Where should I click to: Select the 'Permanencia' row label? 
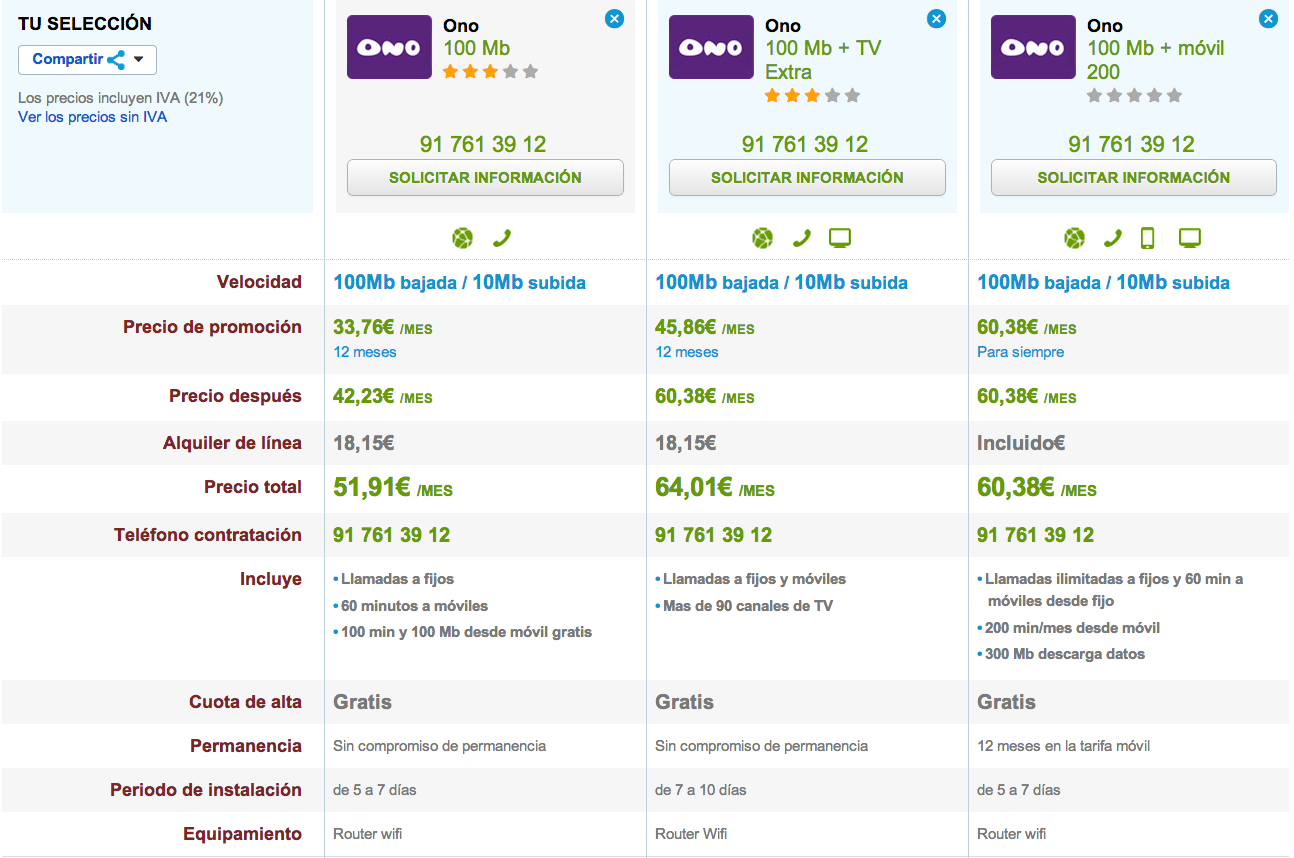click(246, 746)
